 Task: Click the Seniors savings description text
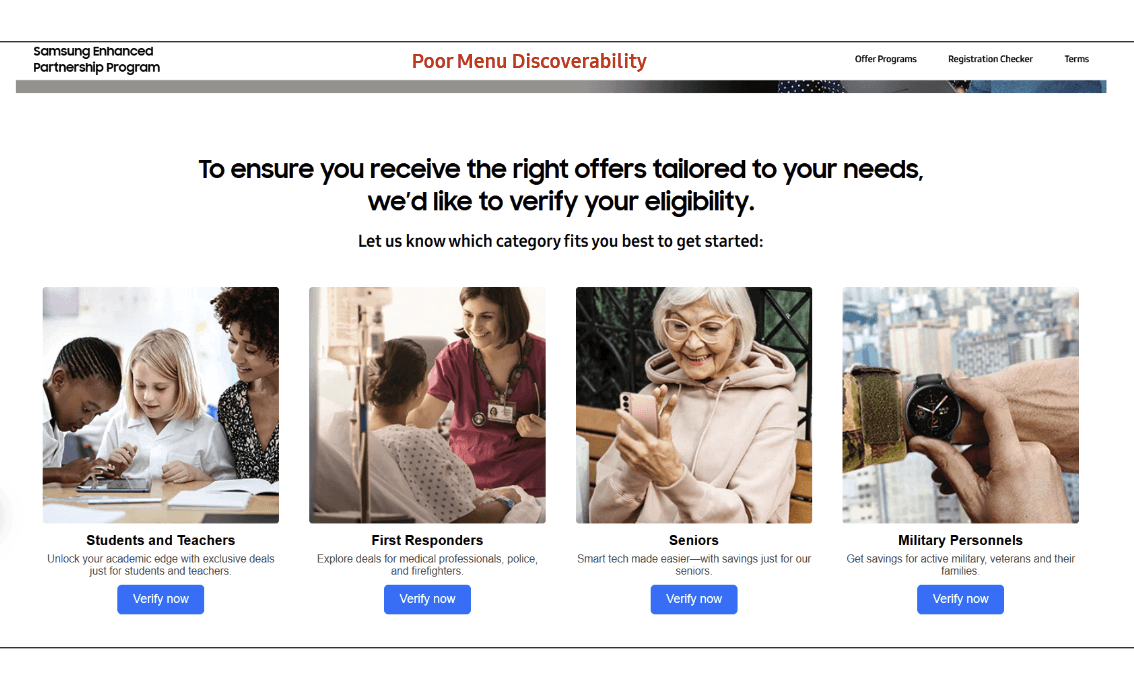(694, 565)
